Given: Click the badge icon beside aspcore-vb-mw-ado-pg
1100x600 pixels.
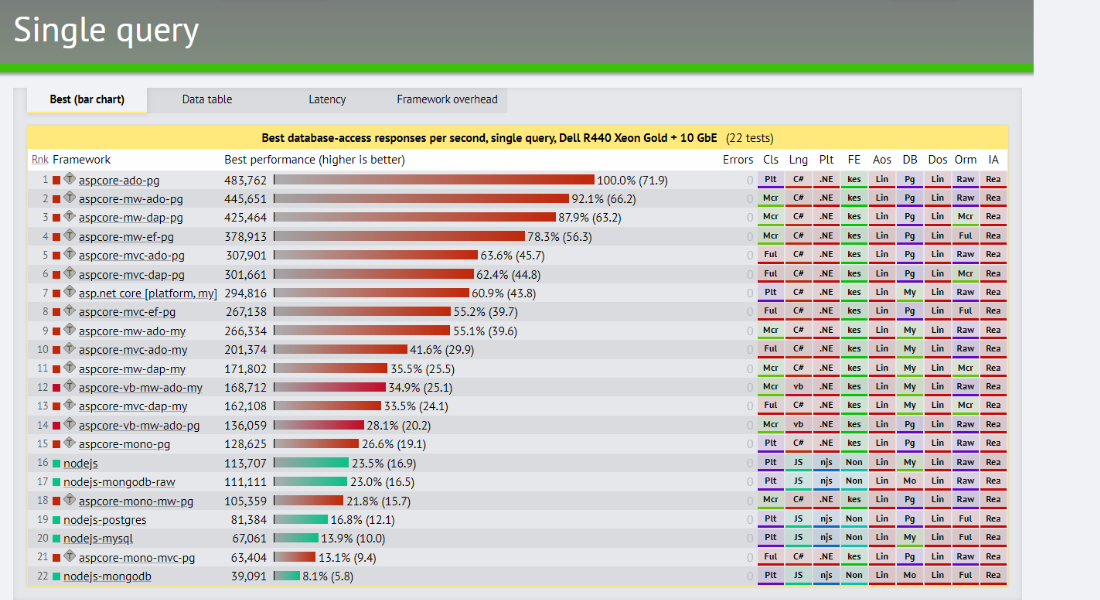Looking at the screenshot, I should point(69,424).
